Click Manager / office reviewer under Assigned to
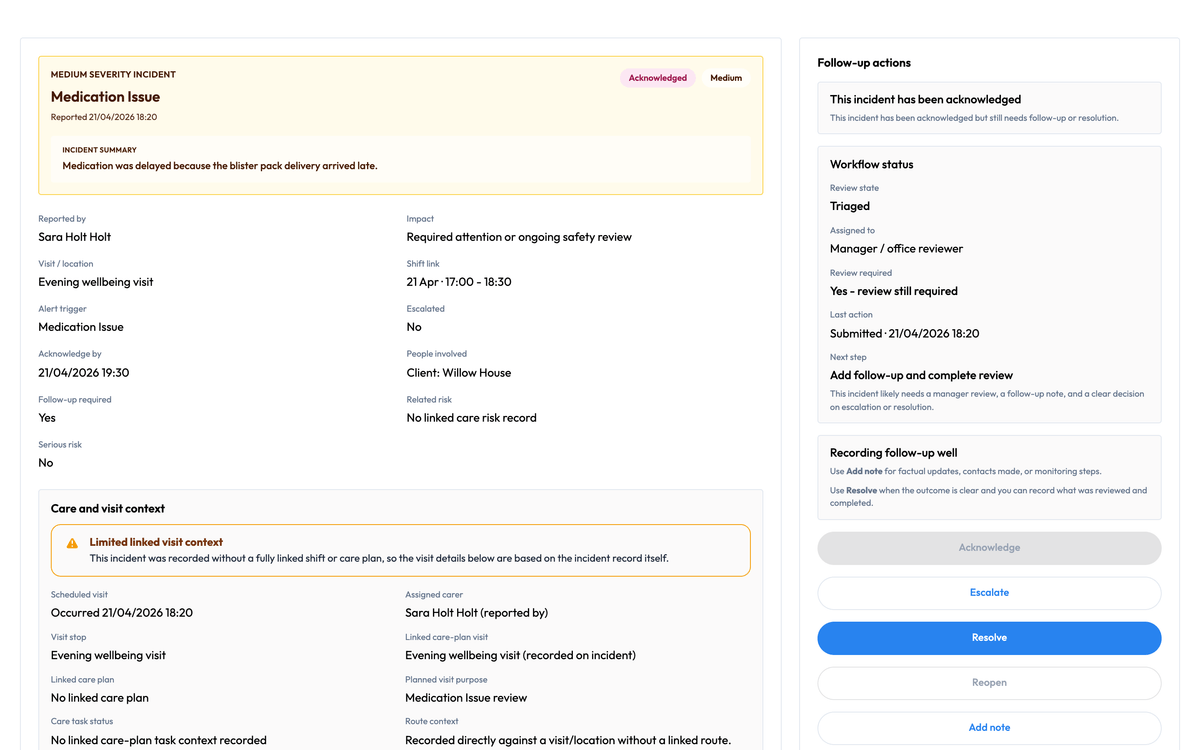The image size is (1200, 750). [x=896, y=249]
